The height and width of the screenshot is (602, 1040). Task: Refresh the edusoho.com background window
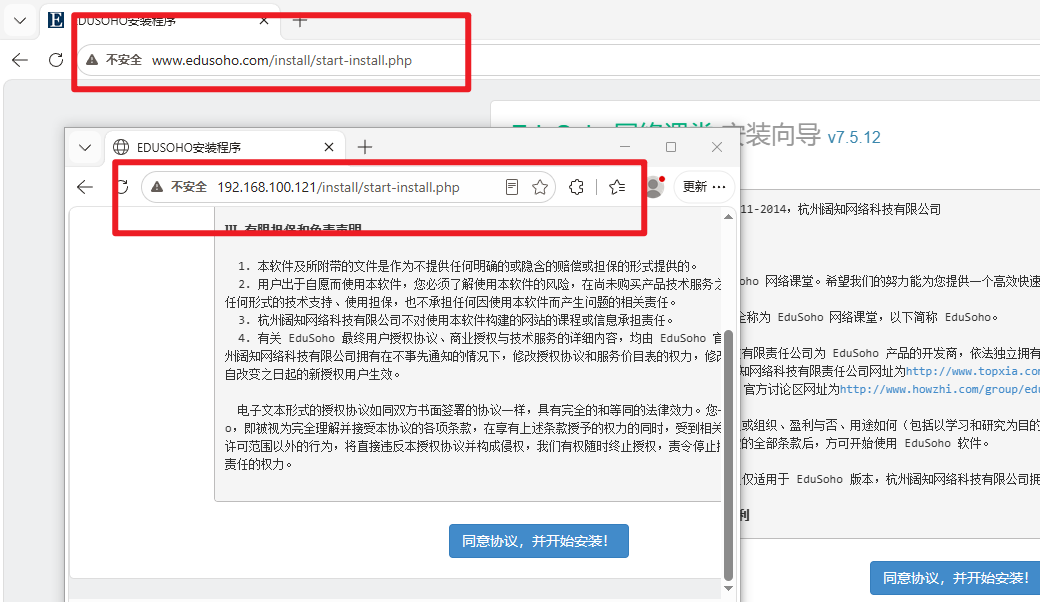point(56,60)
